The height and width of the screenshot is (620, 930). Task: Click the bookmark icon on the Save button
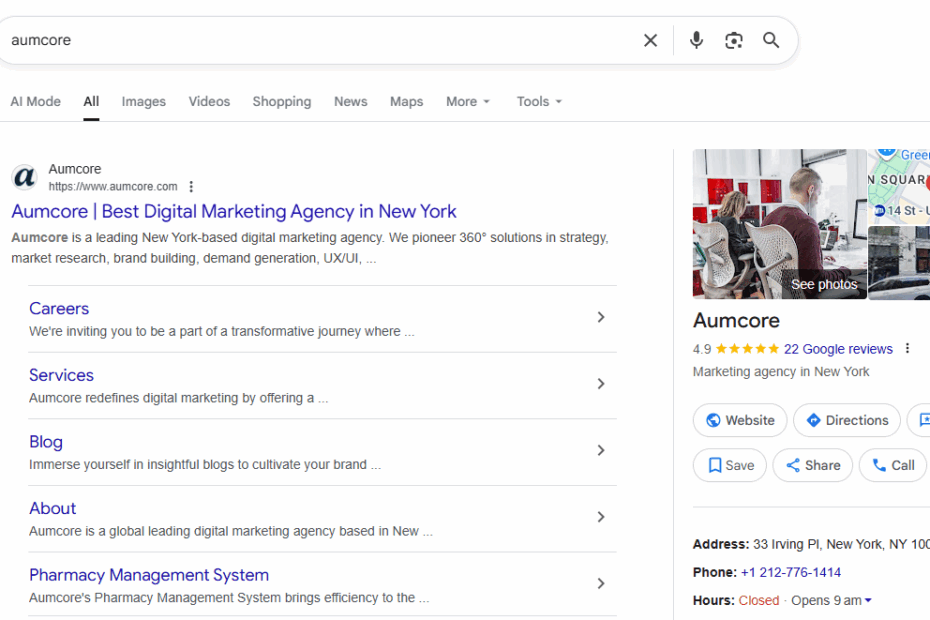tap(713, 465)
